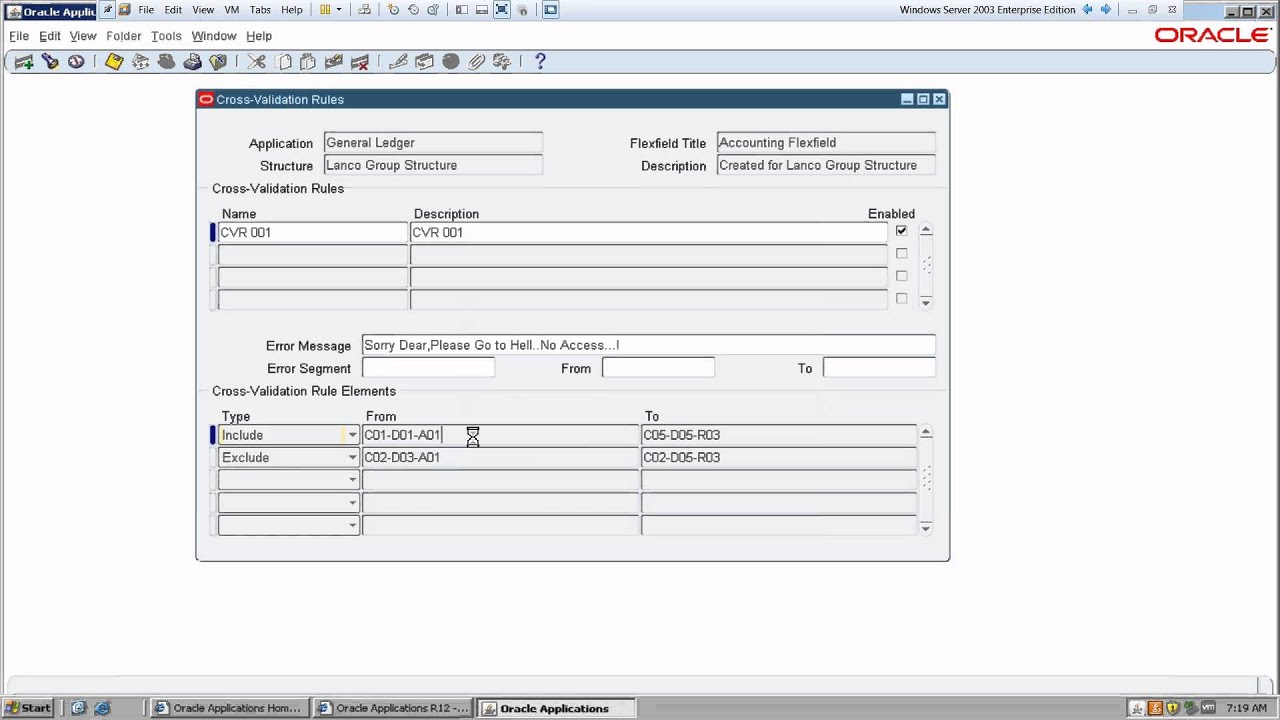Click the VM pause button icon
Screen dimensions: 1280x720
pos(325,10)
